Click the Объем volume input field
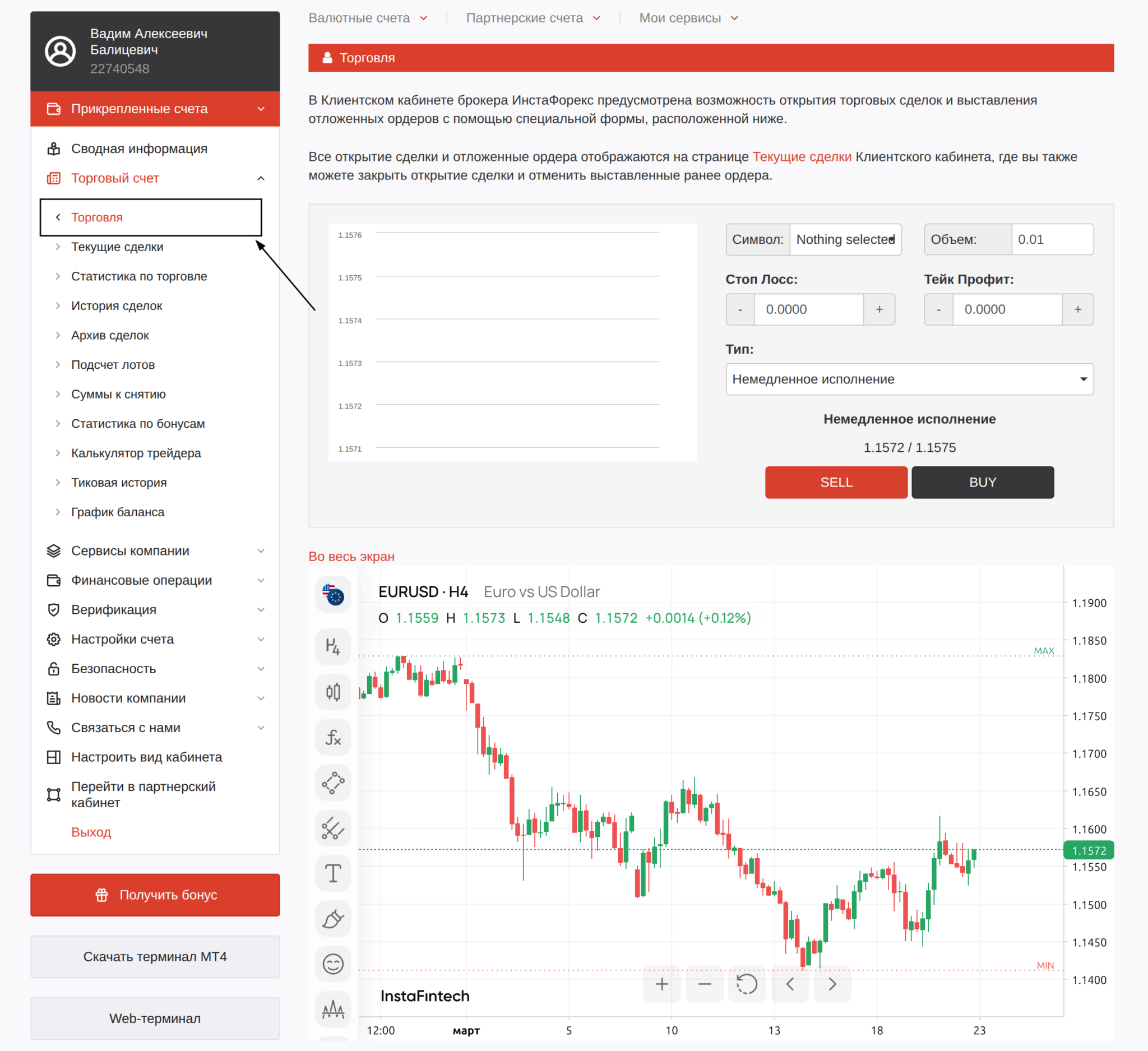Viewport: 1148px width, 1051px height. point(1052,239)
